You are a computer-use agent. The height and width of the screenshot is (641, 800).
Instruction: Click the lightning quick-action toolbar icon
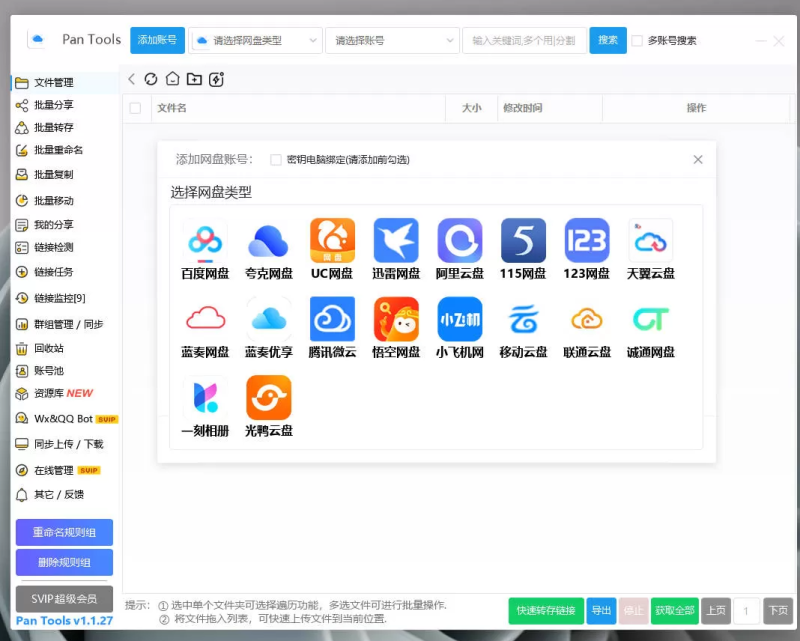point(216,79)
